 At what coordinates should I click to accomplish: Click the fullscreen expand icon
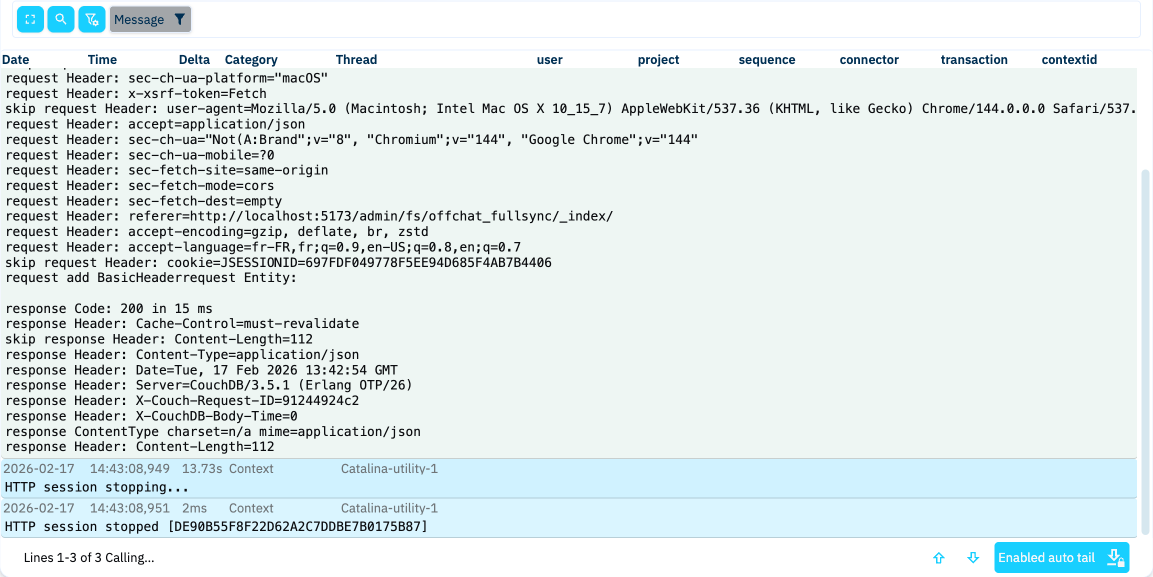(x=30, y=19)
